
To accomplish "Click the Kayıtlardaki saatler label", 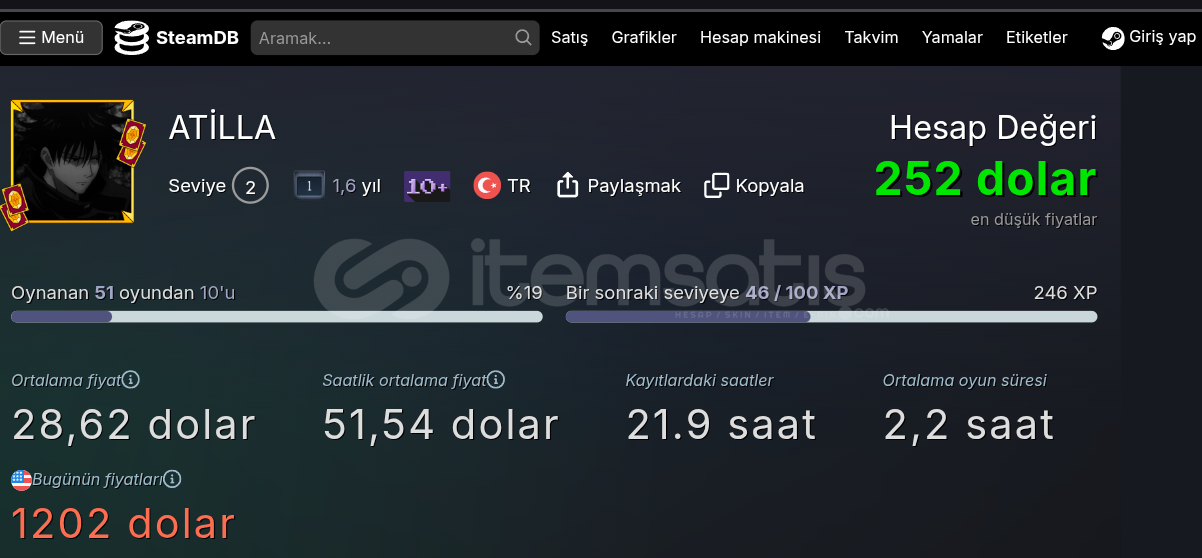I will pyautogui.click(x=699, y=380).
